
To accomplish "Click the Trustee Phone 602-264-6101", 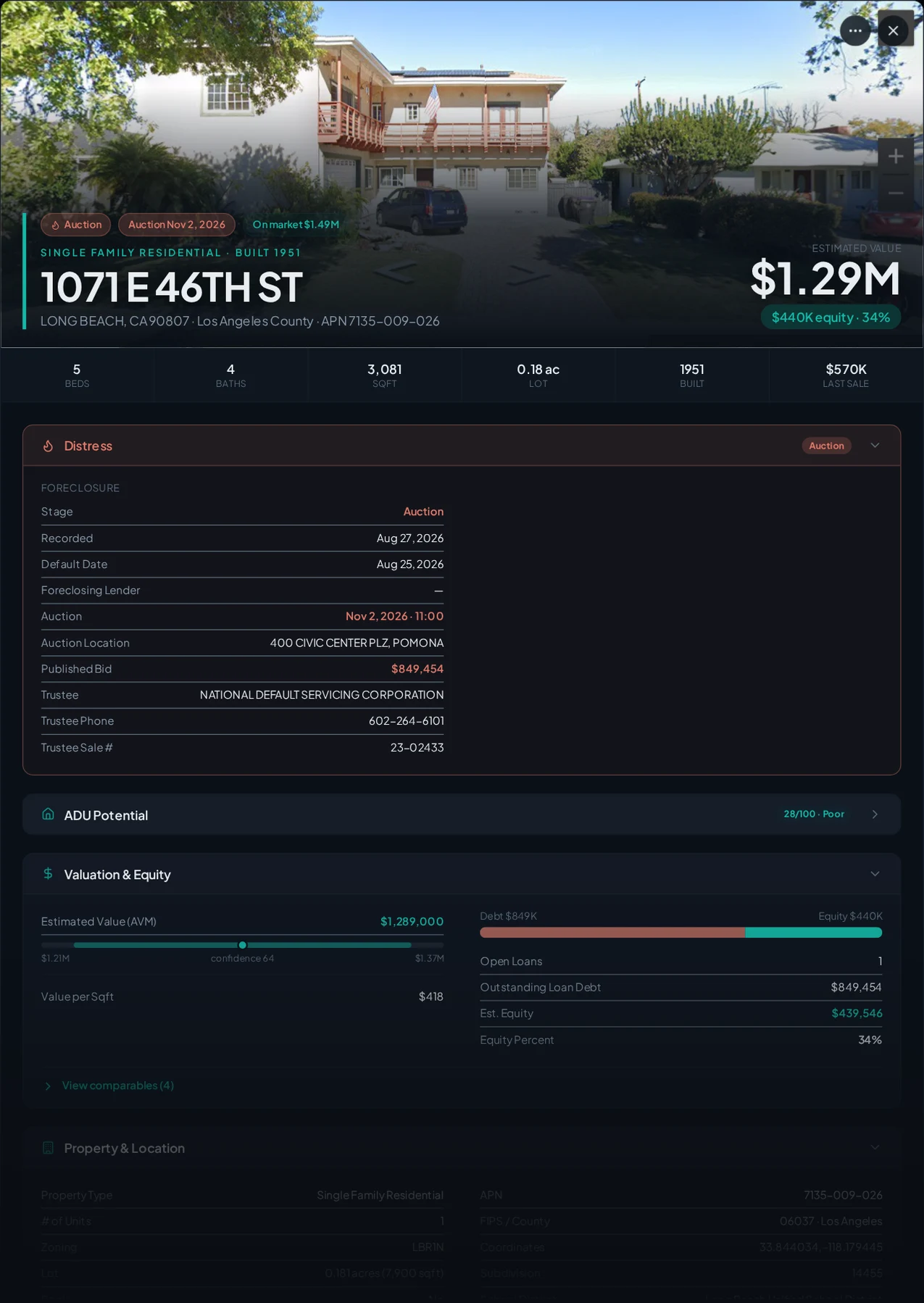I will [x=406, y=721].
